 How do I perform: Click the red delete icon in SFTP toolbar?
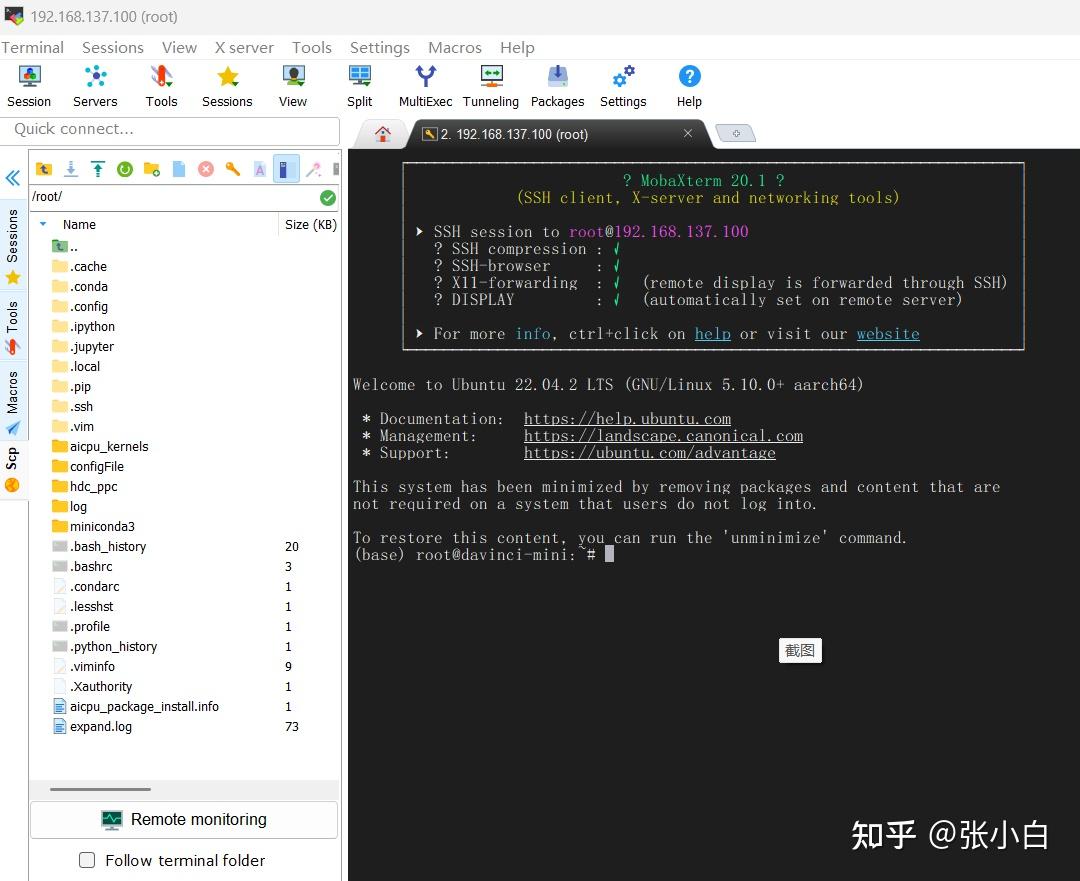coord(205,169)
